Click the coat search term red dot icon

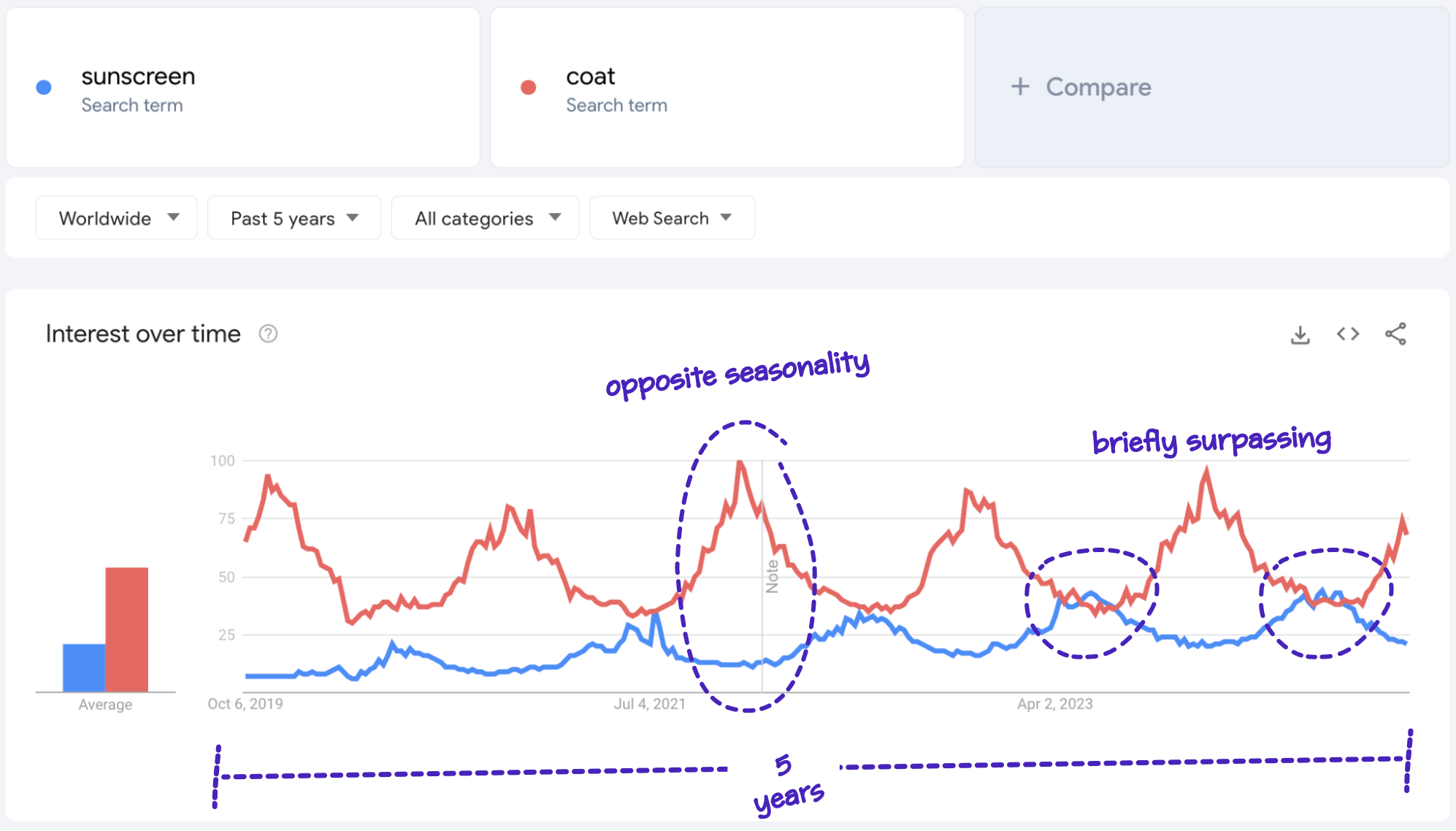[529, 88]
